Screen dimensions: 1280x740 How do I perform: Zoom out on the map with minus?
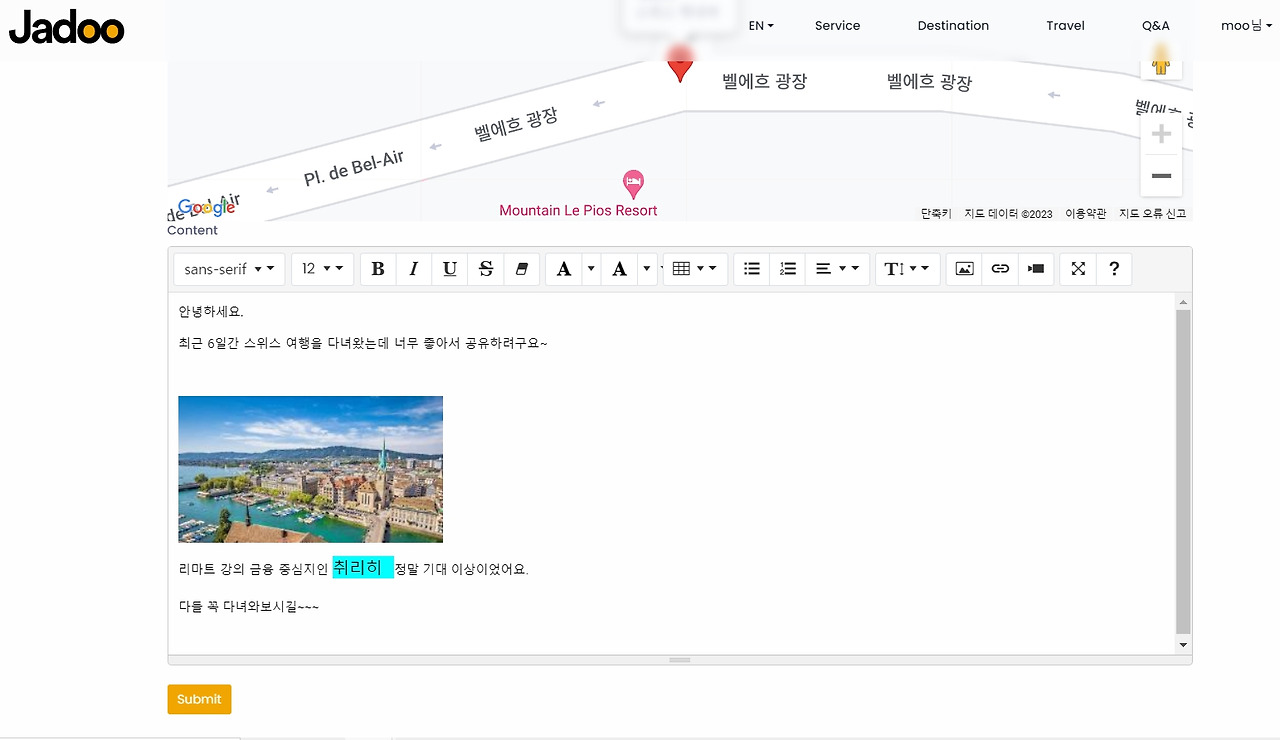point(1161,176)
